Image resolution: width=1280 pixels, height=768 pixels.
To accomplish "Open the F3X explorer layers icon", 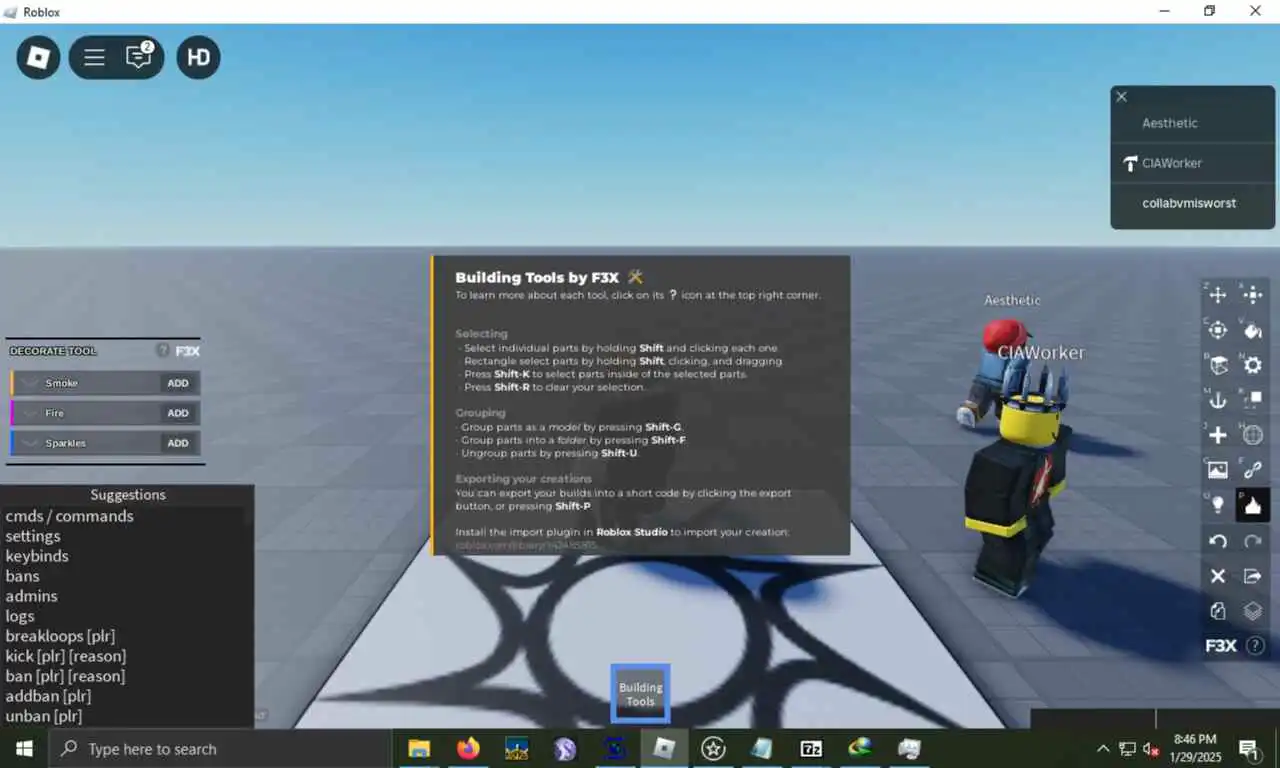I will point(1252,611).
